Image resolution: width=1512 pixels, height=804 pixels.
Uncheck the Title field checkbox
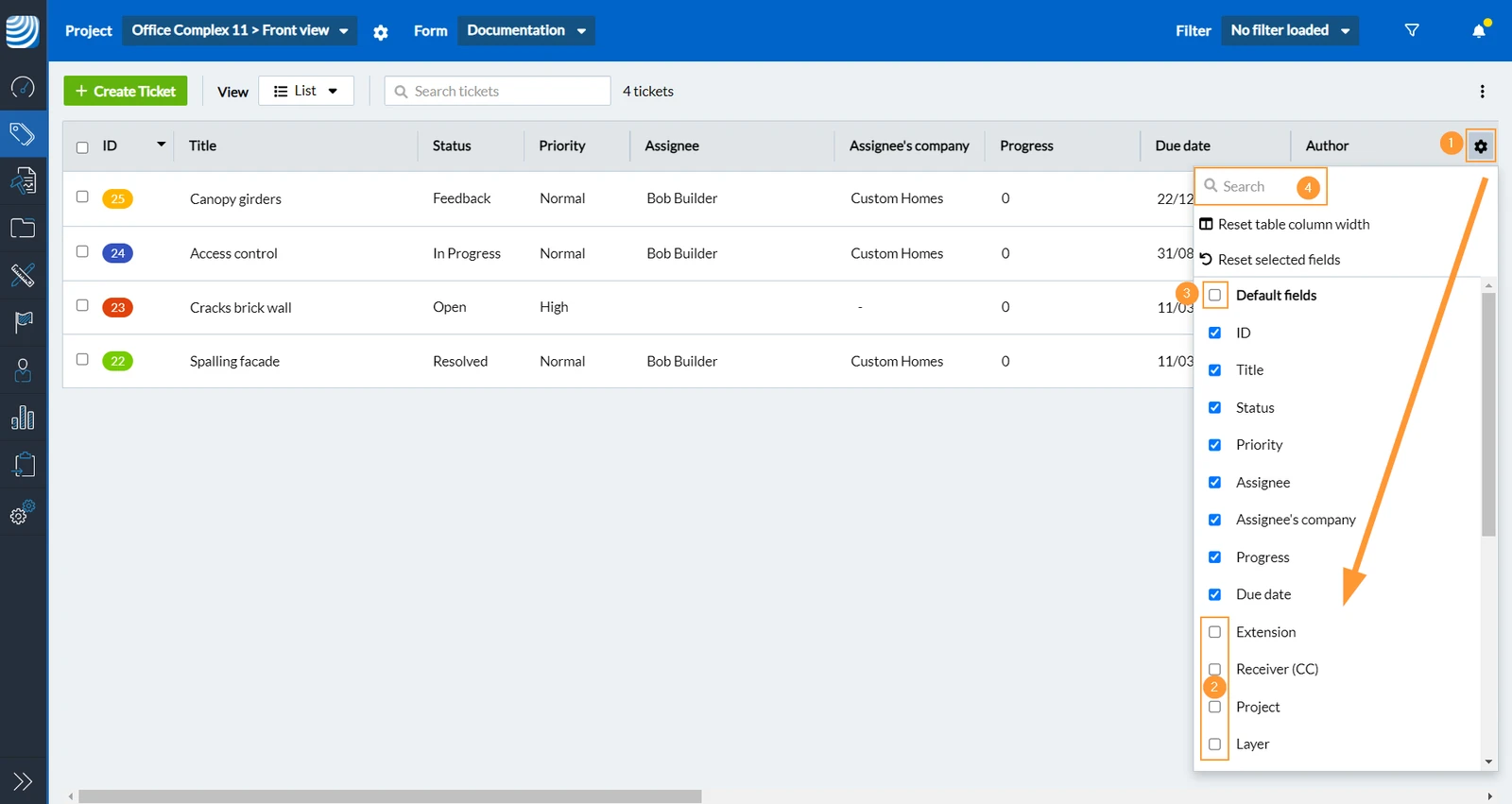1215,370
